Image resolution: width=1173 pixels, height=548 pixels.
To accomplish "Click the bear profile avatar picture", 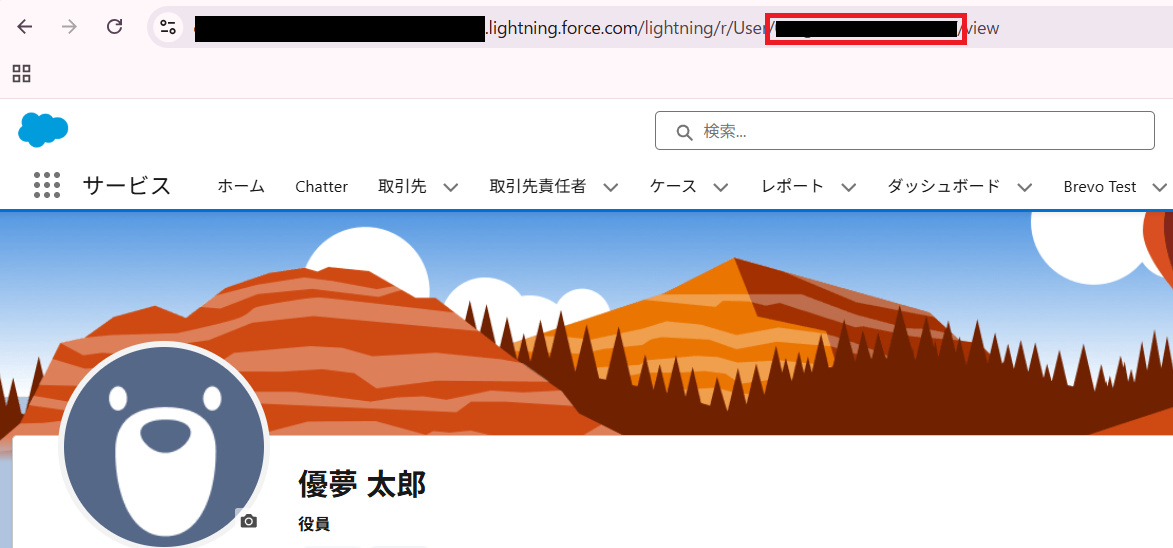I will 164,446.
